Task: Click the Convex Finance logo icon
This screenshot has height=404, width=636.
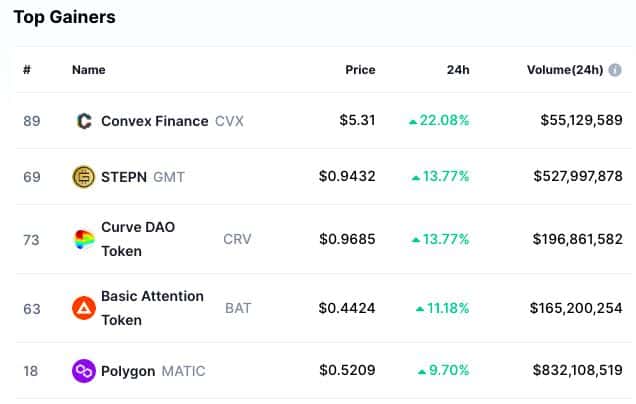Action: (84, 121)
